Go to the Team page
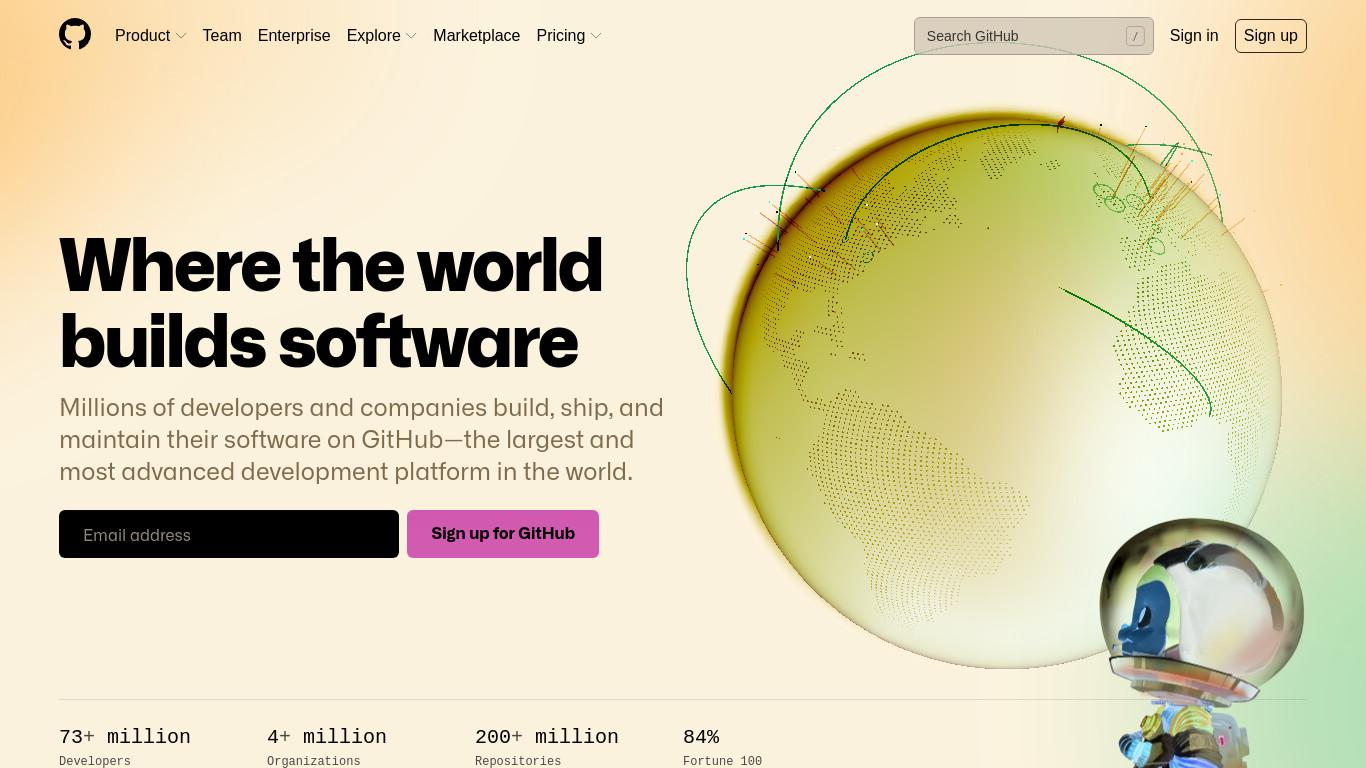The image size is (1366, 768). (x=222, y=35)
